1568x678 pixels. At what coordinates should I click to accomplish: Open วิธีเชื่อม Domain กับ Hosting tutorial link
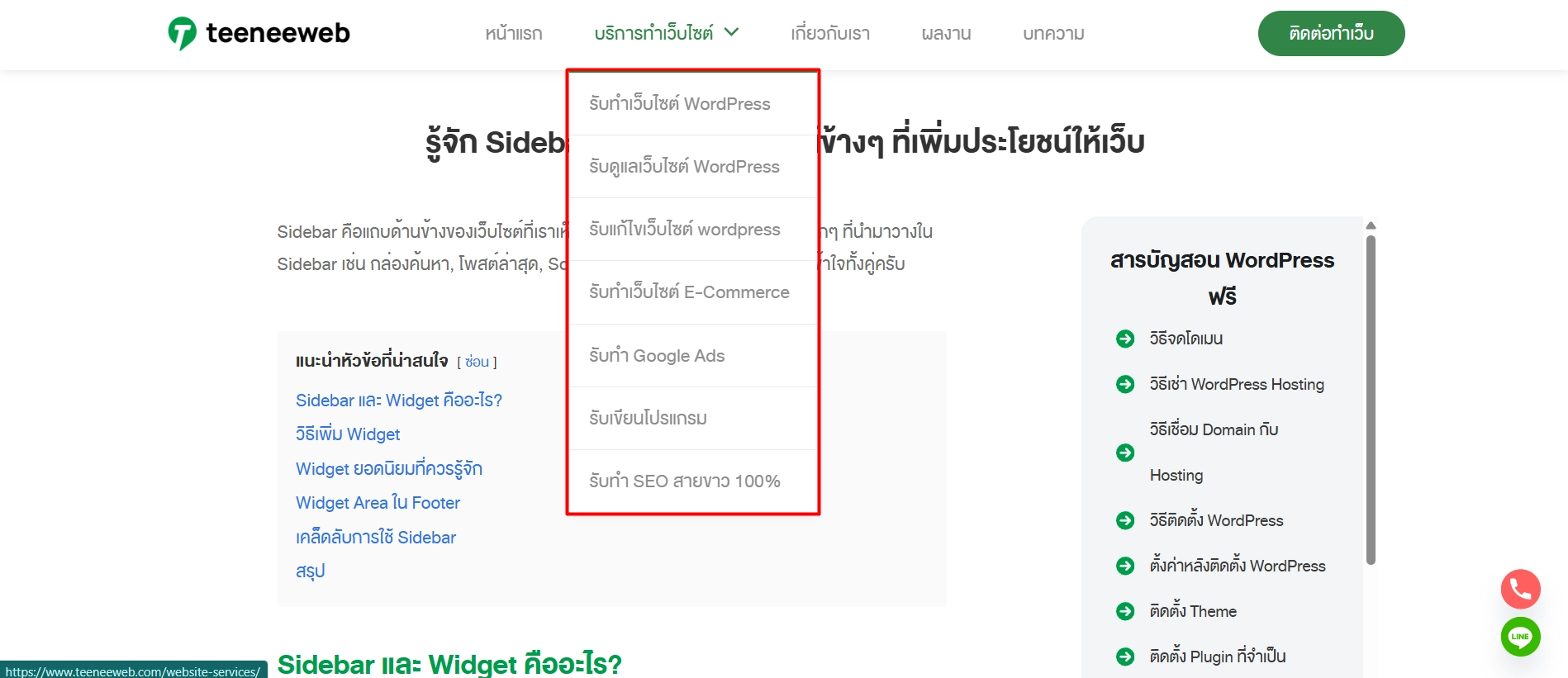click(x=1214, y=452)
